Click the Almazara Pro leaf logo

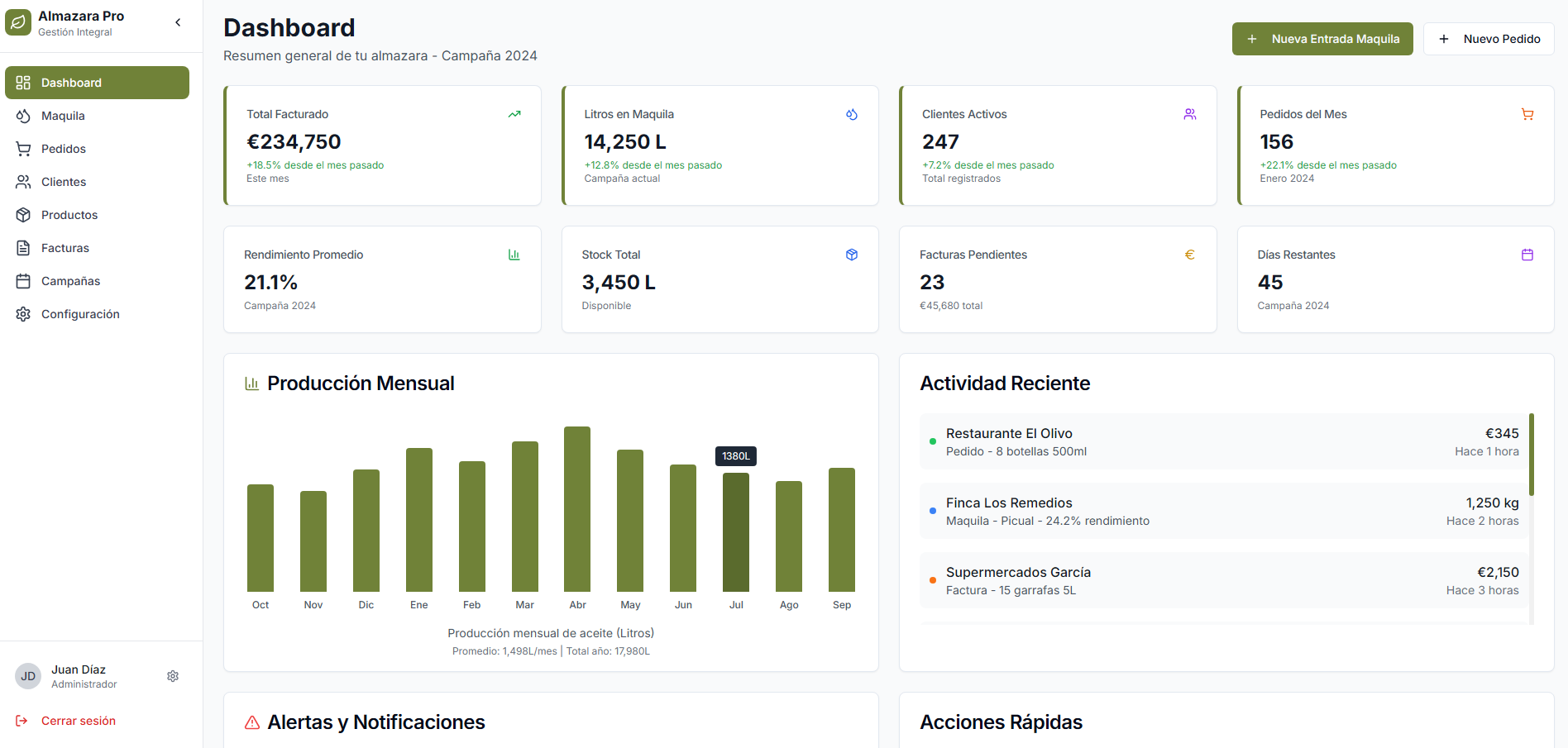[18, 22]
